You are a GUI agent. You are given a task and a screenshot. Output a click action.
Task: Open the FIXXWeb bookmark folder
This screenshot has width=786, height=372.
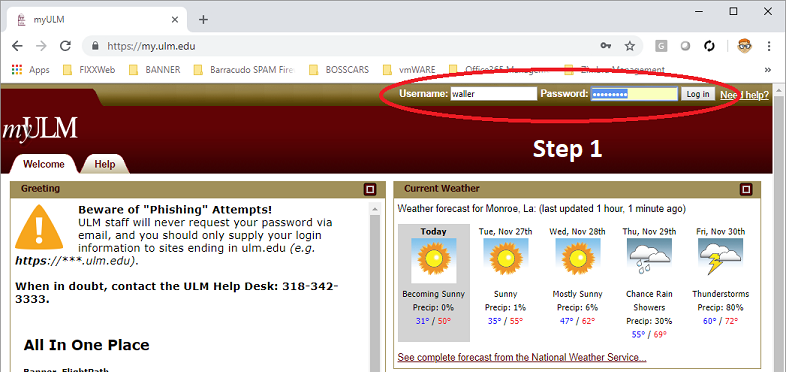click(89, 70)
